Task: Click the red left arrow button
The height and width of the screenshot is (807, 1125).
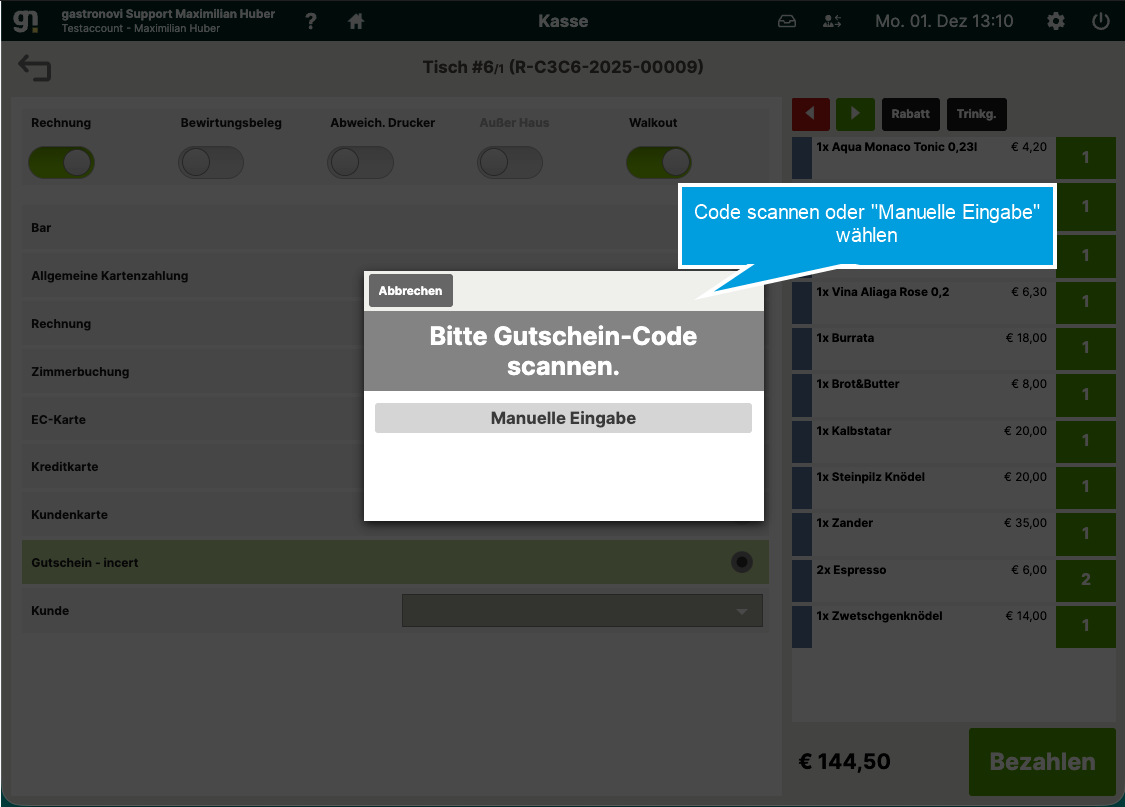Action: pyautogui.click(x=811, y=114)
